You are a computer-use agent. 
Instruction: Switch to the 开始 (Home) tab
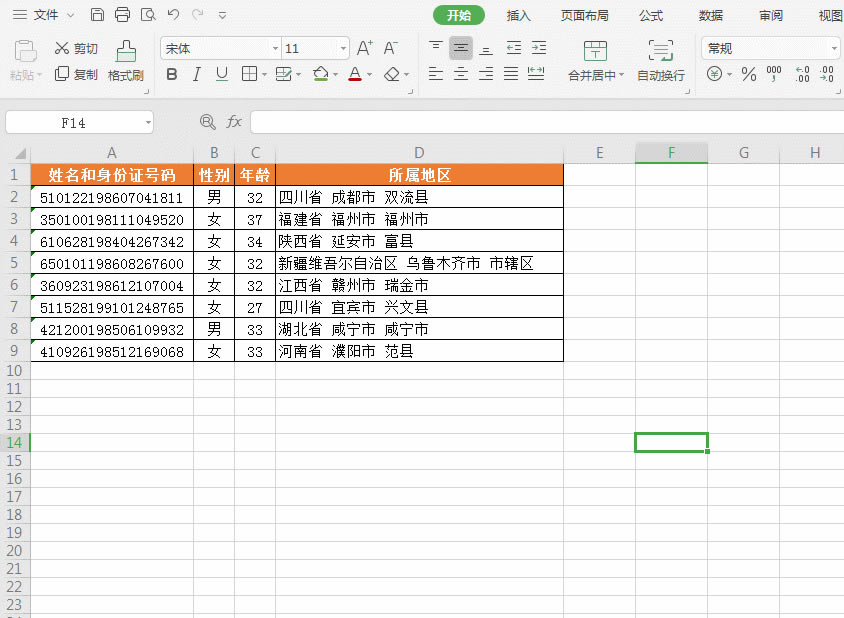click(x=459, y=15)
